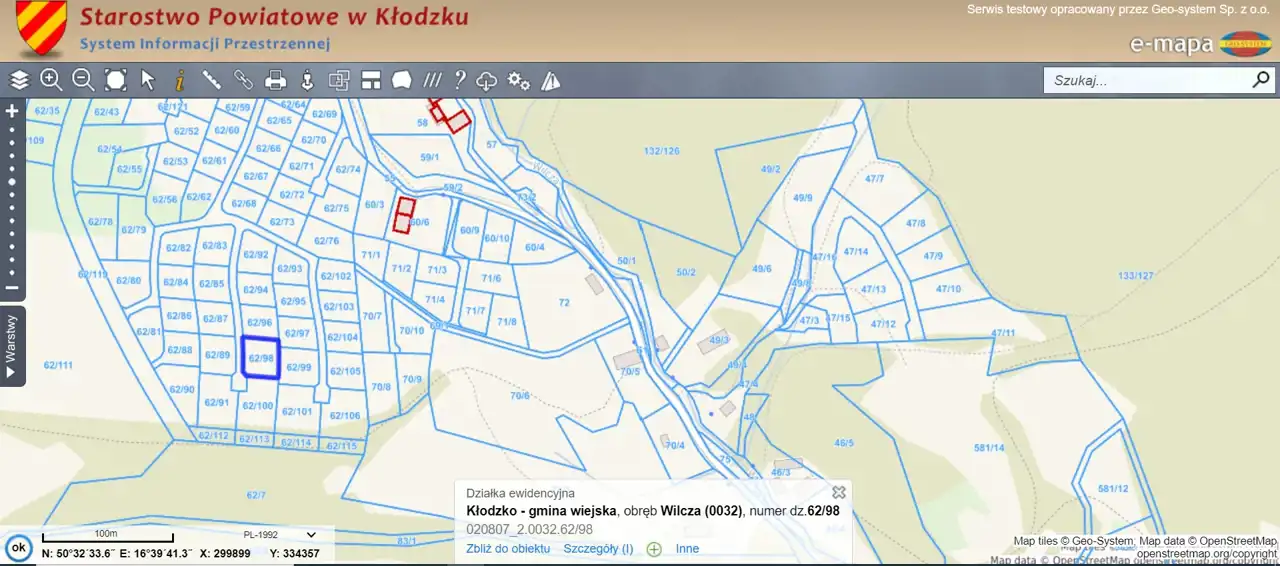The height and width of the screenshot is (566, 1280).
Task: Click the Zbliż do obiektu link
Action: coord(508,549)
